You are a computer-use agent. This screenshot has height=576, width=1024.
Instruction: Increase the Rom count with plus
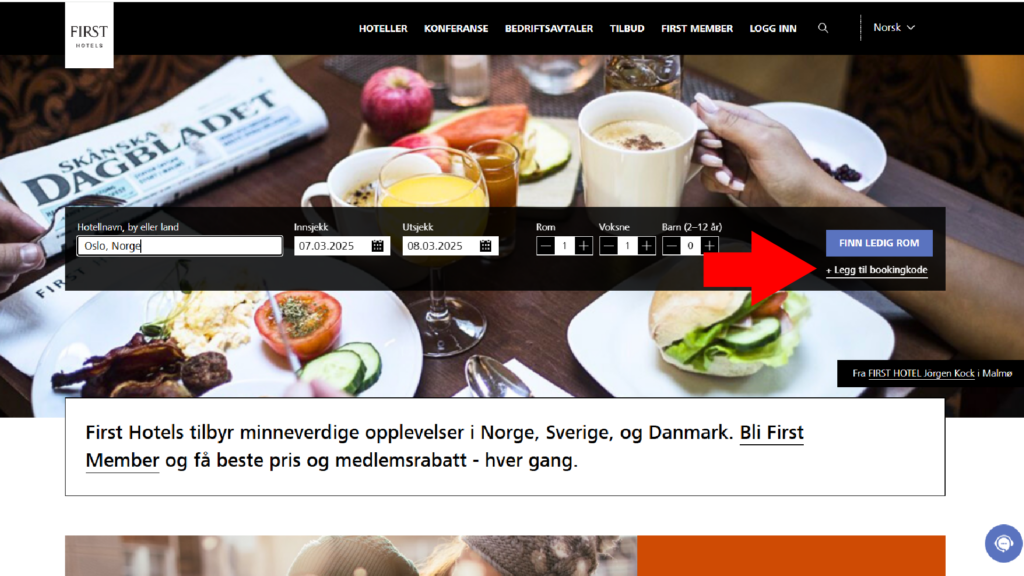click(583, 246)
